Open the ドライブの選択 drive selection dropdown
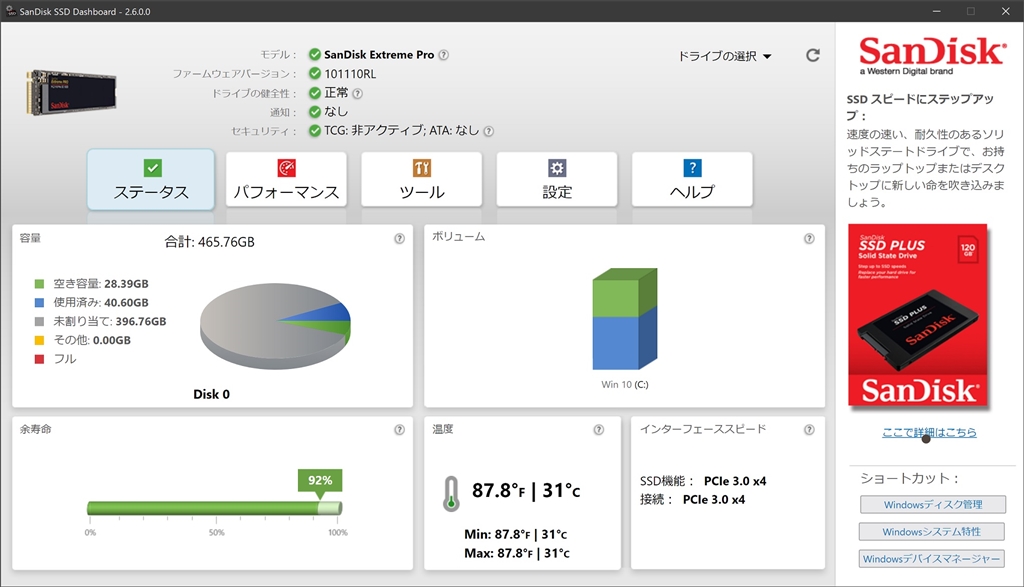This screenshot has width=1024, height=587. pos(724,56)
